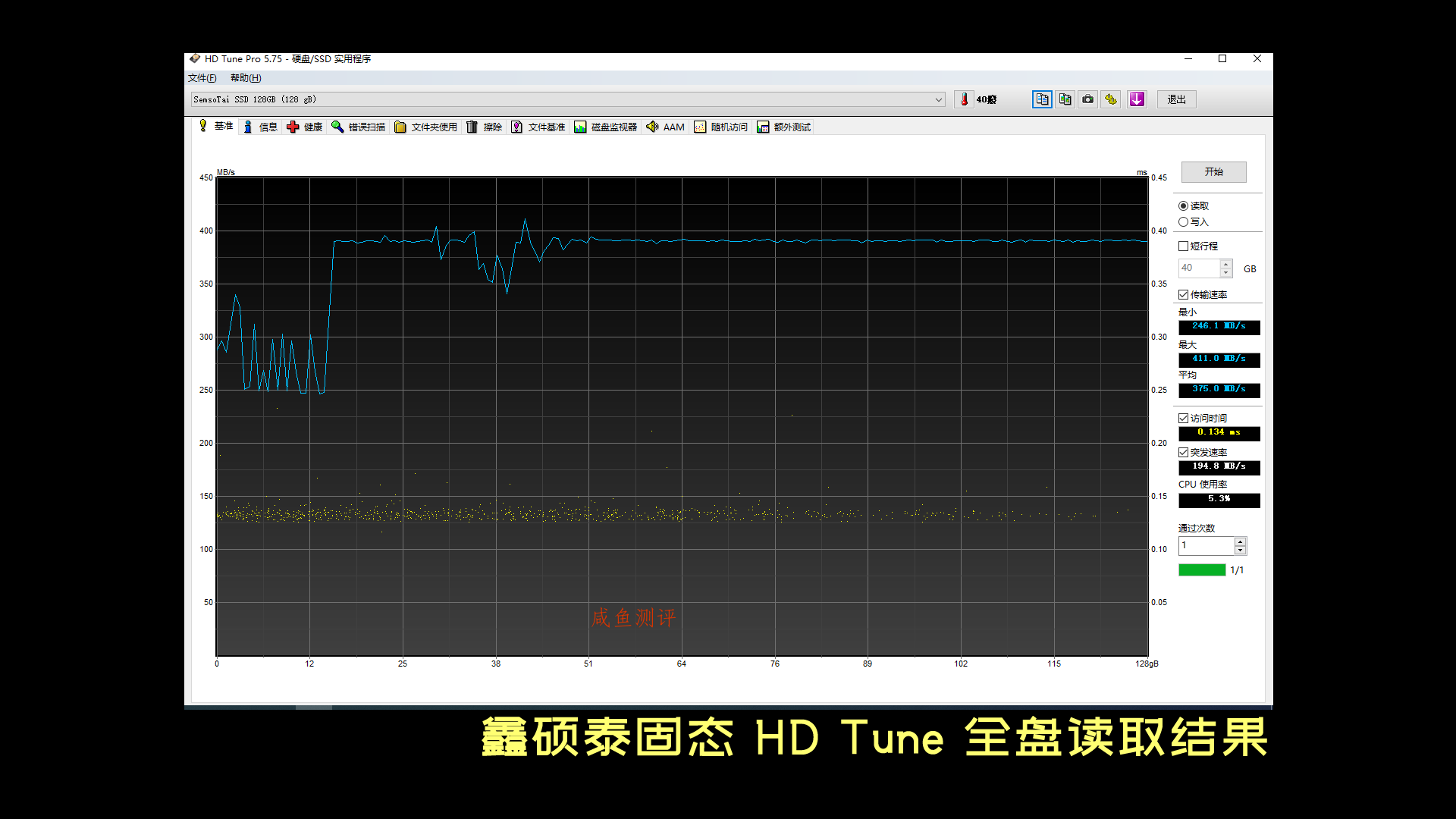Click the 5.3% CPU usage value
The width and height of the screenshot is (1456, 819).
coord(1219,500)
